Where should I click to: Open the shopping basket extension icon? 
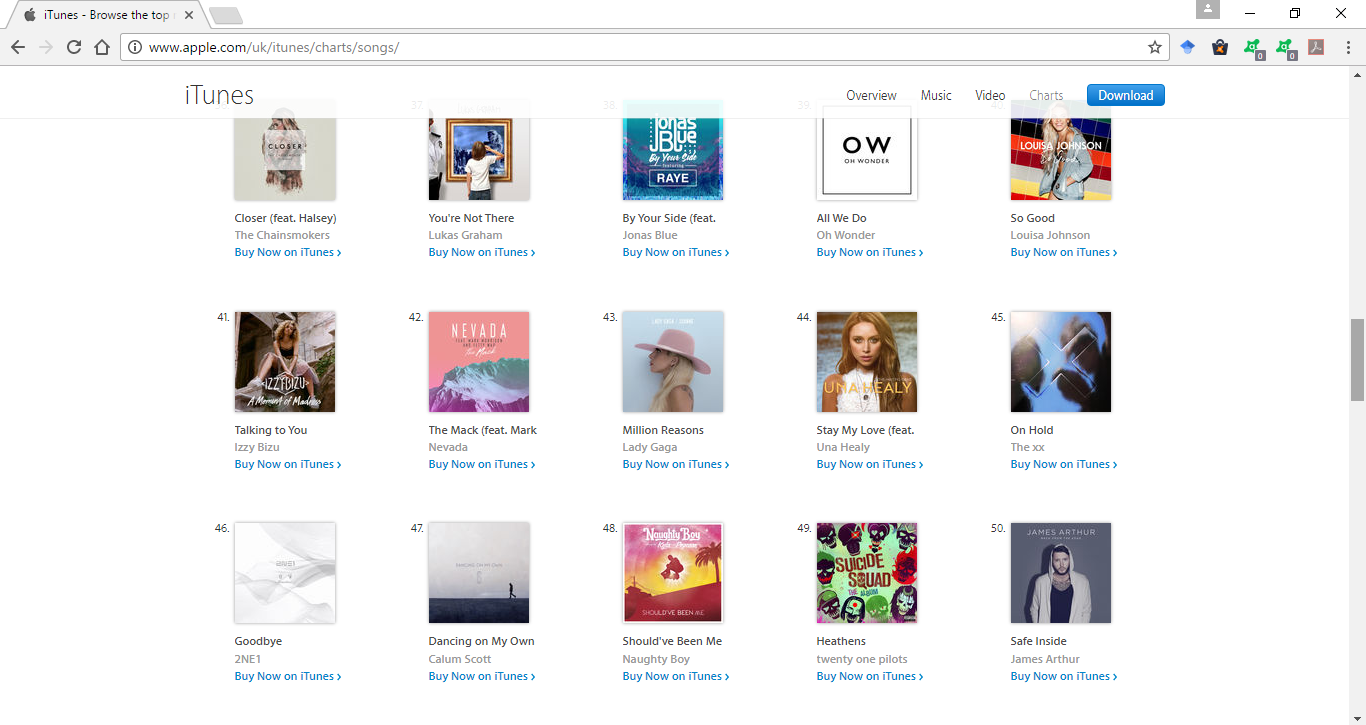pyautogui.click(x=1220, y=47)
